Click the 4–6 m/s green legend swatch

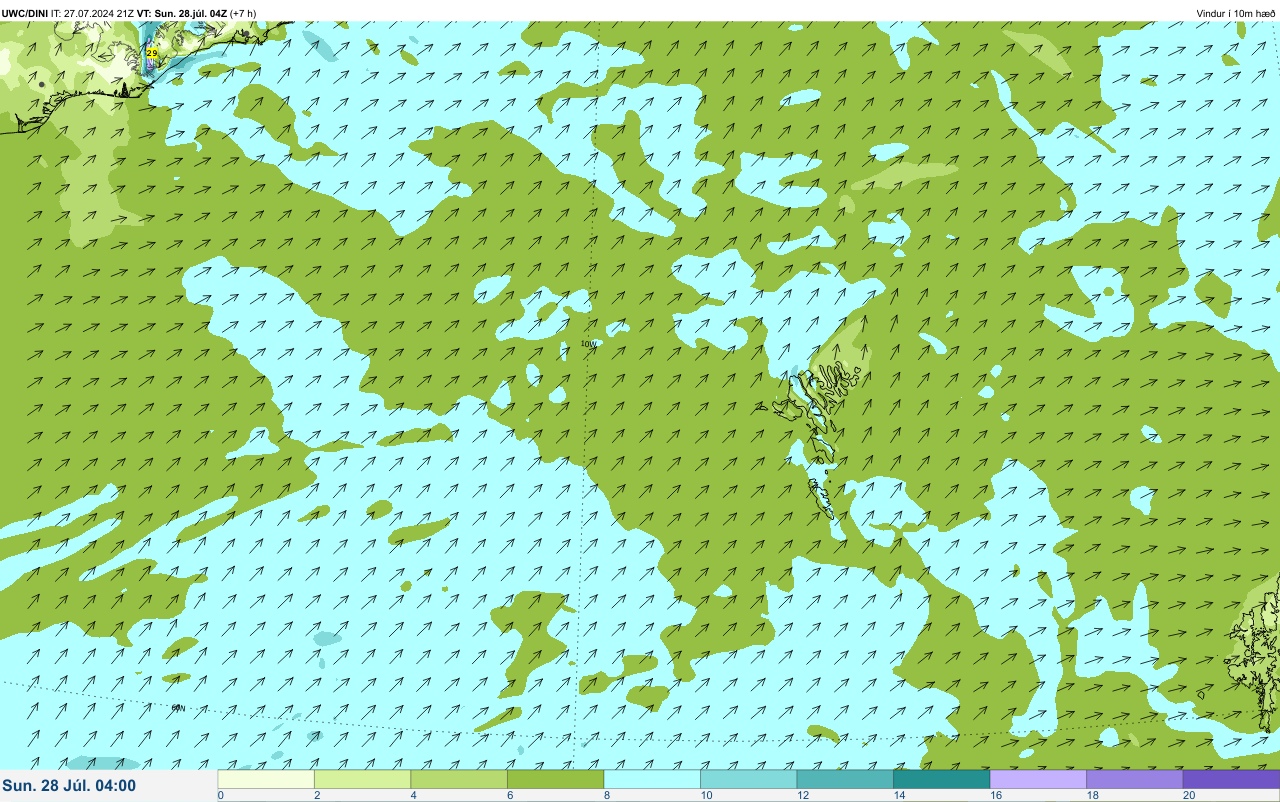[x=459, y=779]
